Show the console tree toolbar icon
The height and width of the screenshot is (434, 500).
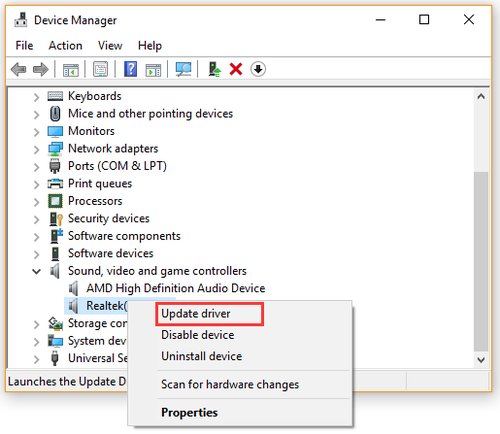coord(71,70)
